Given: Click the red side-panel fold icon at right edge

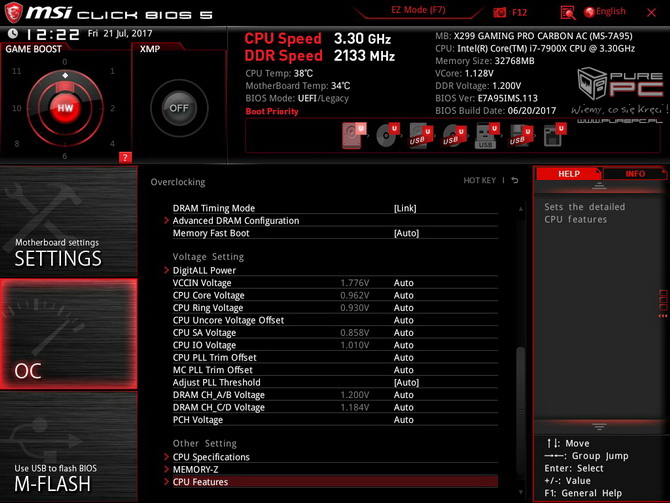Looking at the screenshot, I should click(663, 303).
